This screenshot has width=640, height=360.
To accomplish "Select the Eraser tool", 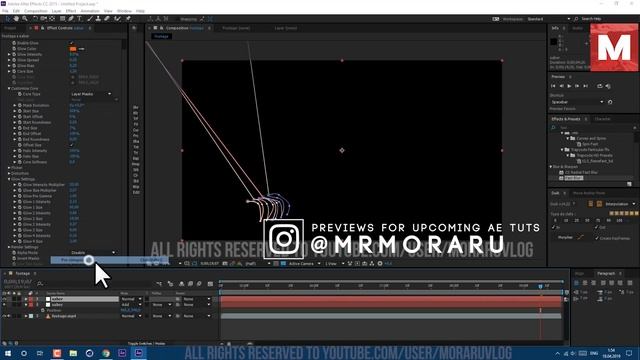I will click(107, 19).
